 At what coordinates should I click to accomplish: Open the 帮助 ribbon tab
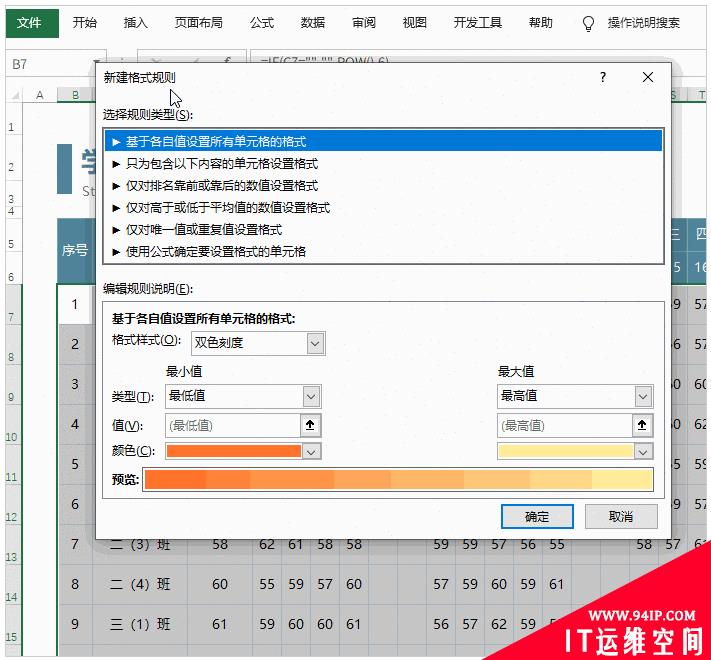541,23
